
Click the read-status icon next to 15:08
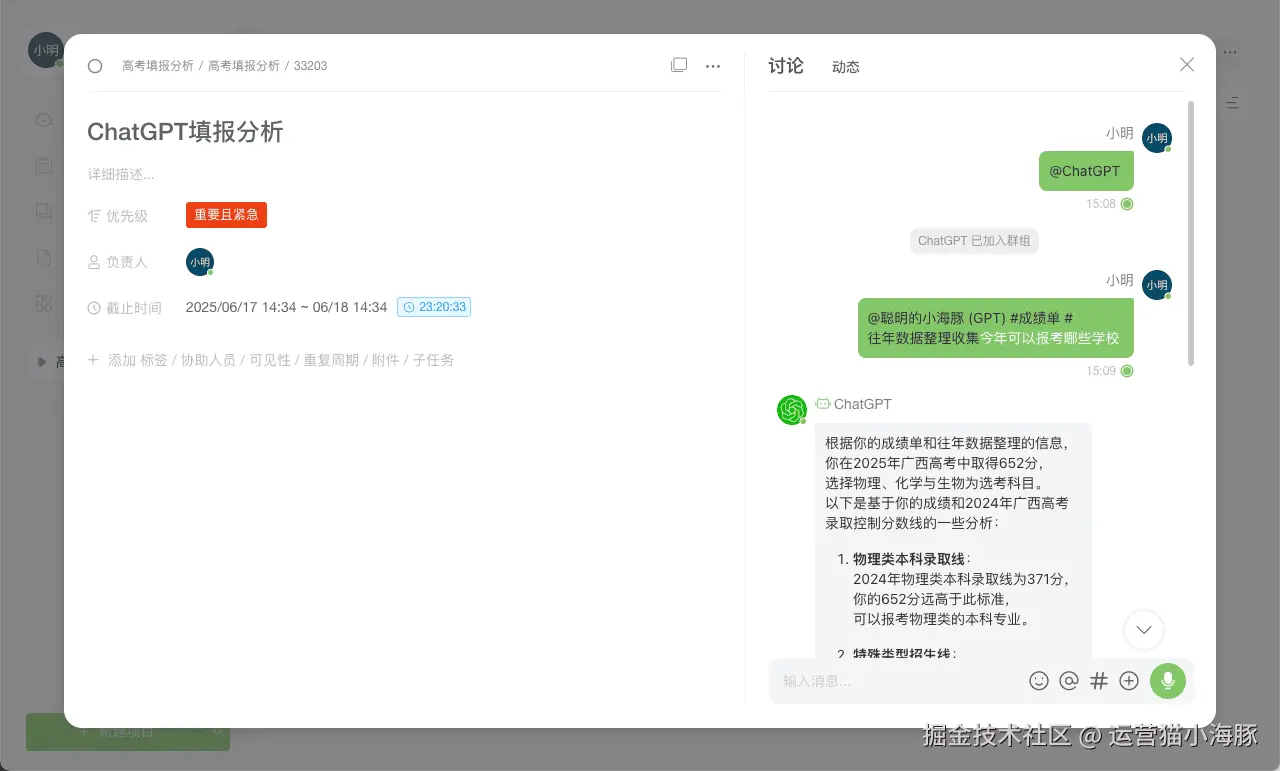1127,204
